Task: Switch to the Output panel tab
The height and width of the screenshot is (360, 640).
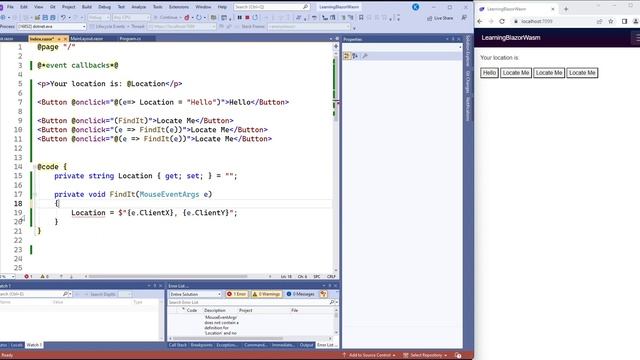Action: pos(306,345)
